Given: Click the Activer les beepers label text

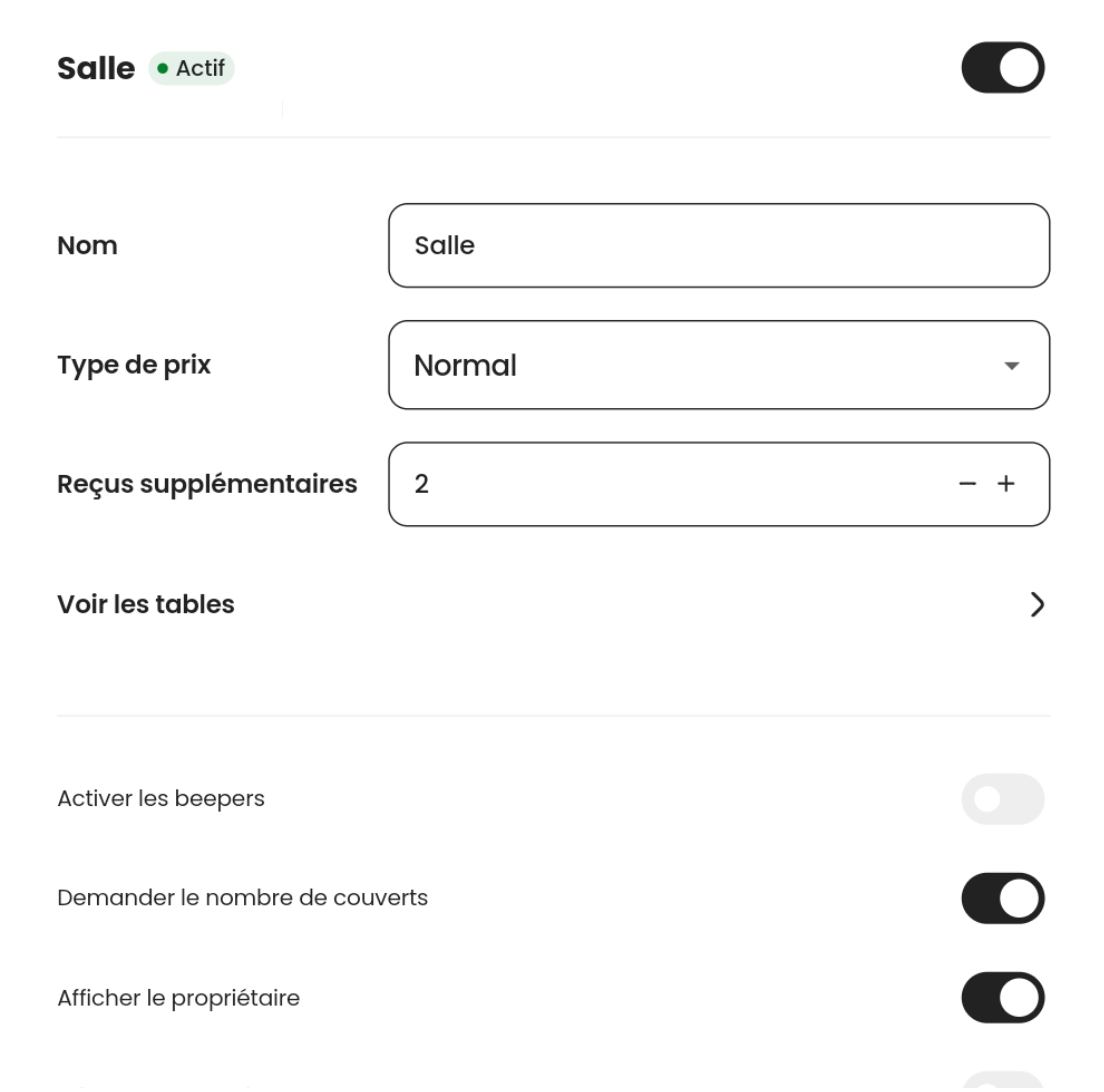Looking at the screenshot, I should point(161,799).
